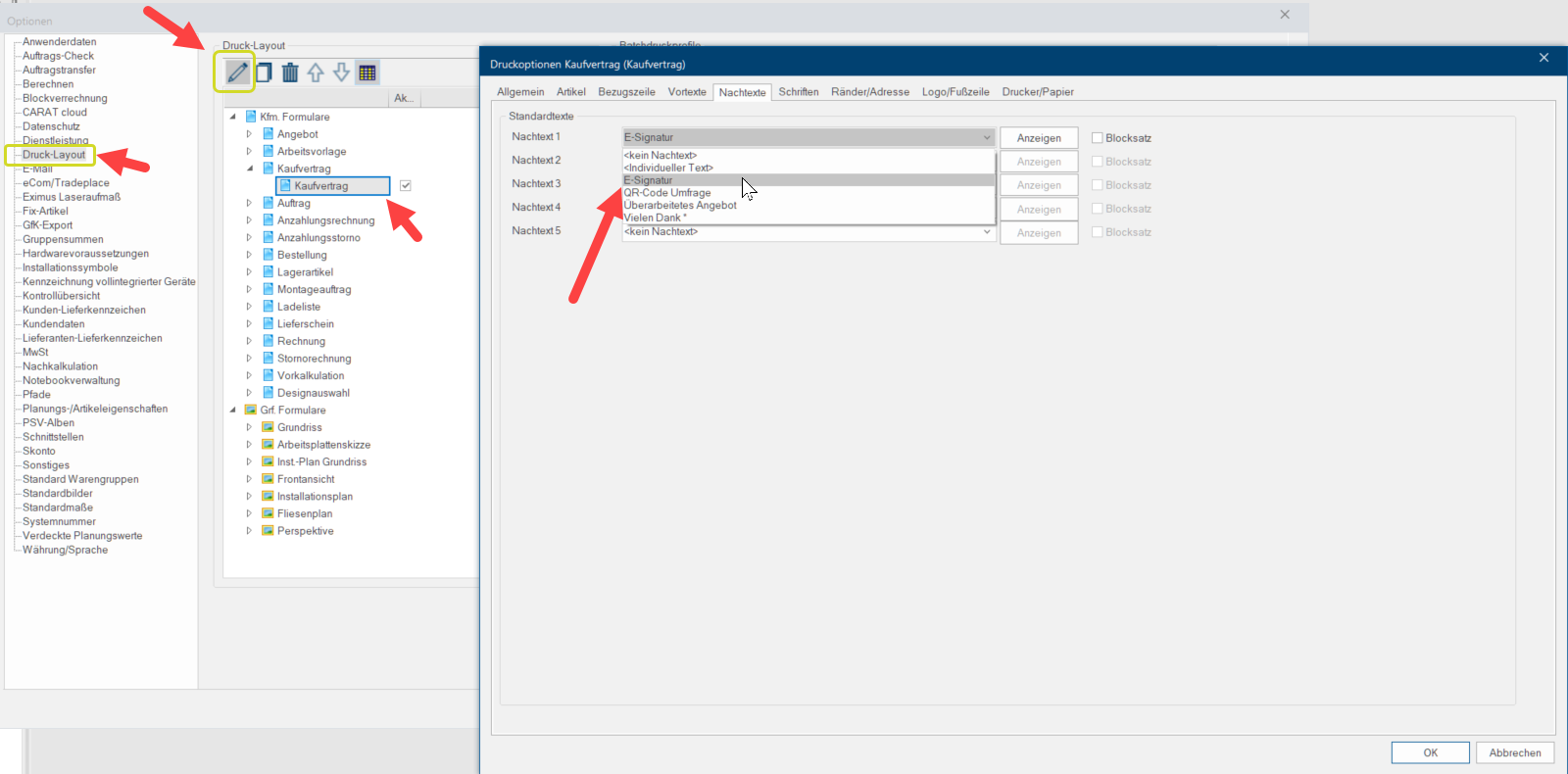Click the move down arrow icon
This screenshot has width=1568, height=774.
(x=341, y=73)
